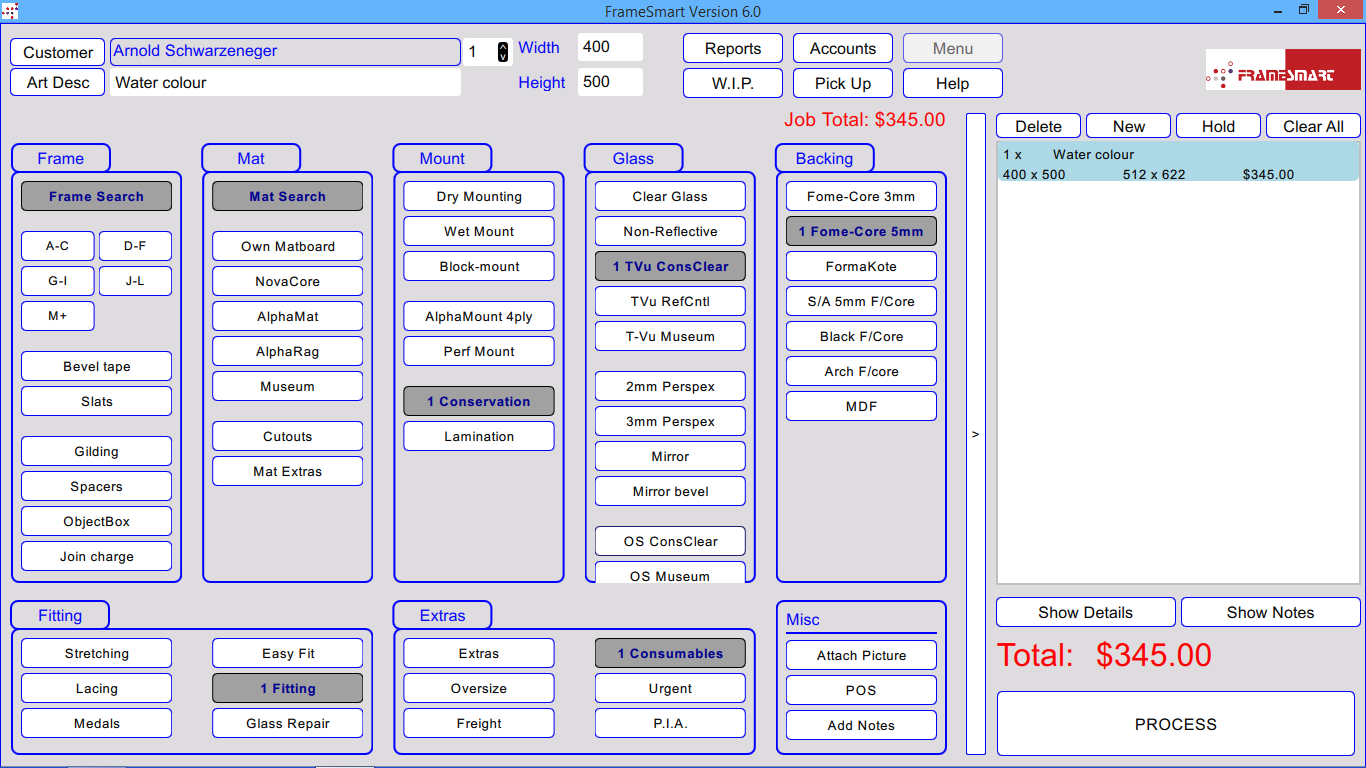Click Show Details button

click(x=1085, y=613)
